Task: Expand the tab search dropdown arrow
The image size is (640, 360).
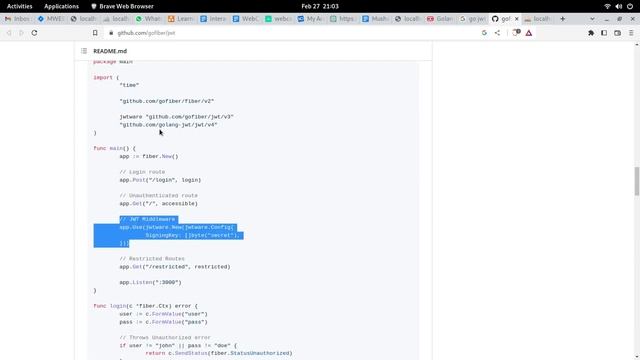Action: pyautogui.click(x=592, y=19)
